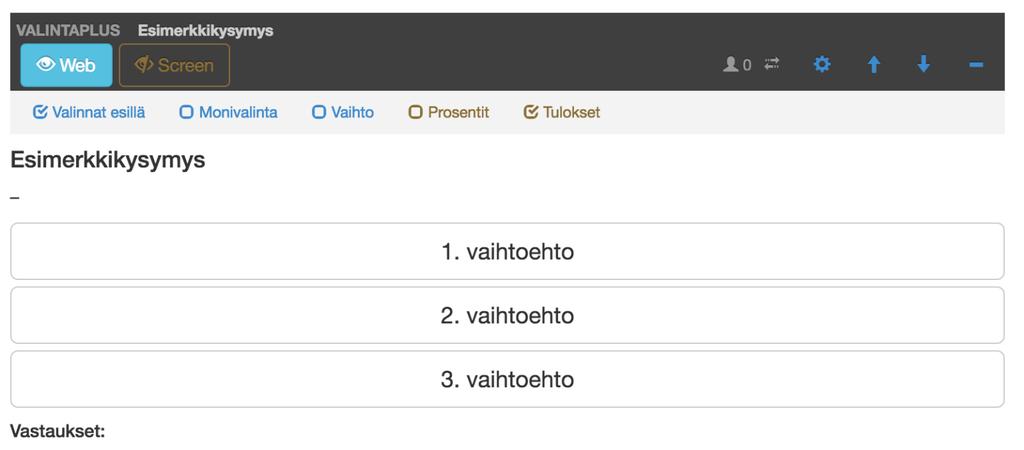Click the VALINTAPLUS header label
Screen dimensions: 1024x450
click(69, 30)
